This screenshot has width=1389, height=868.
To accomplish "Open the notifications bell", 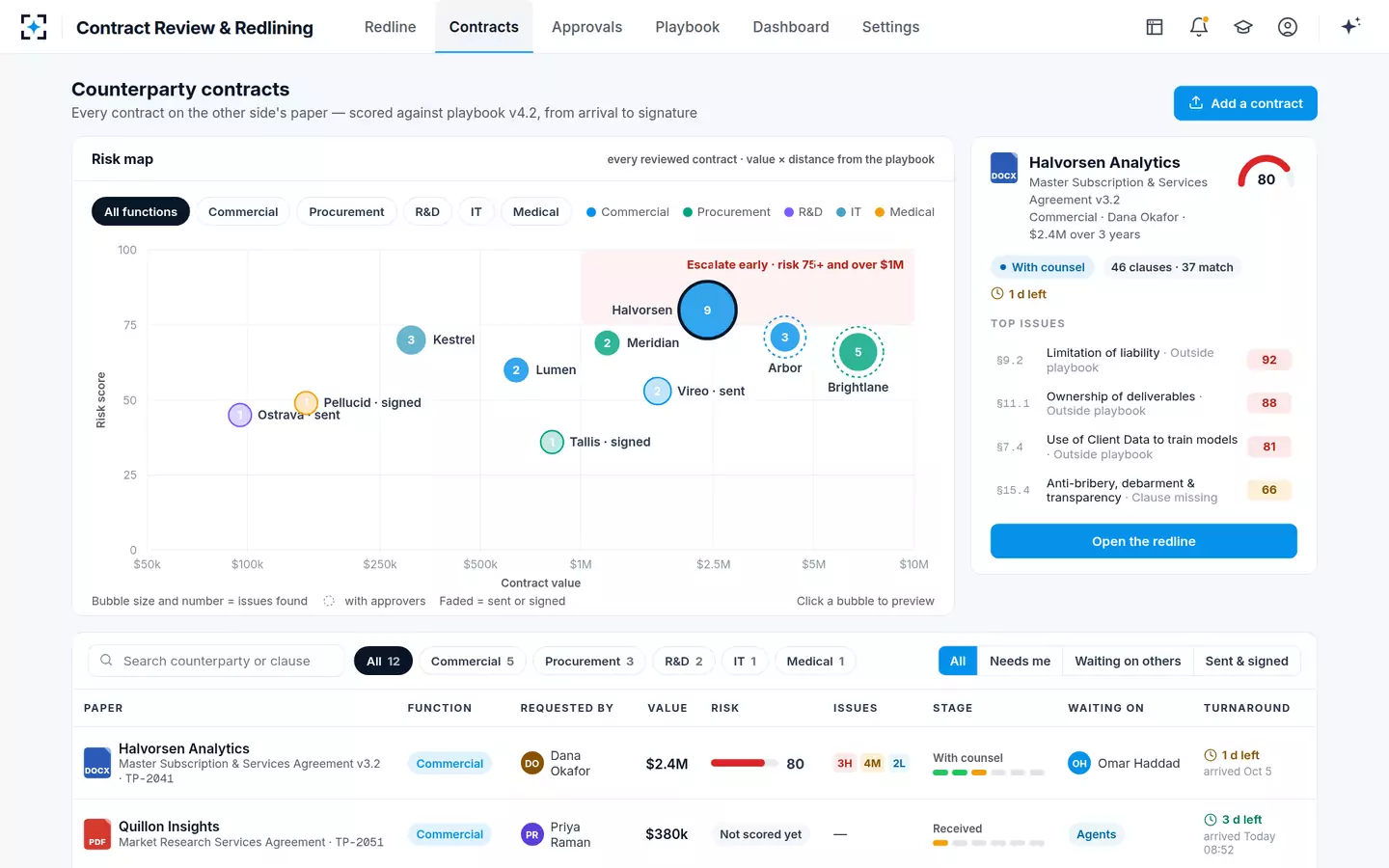I will [x=1199, y=27].
